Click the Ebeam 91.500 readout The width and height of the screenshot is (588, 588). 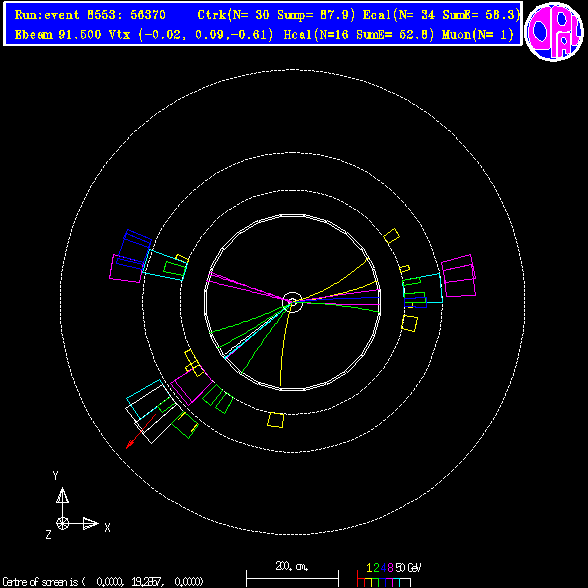(58, 35)
